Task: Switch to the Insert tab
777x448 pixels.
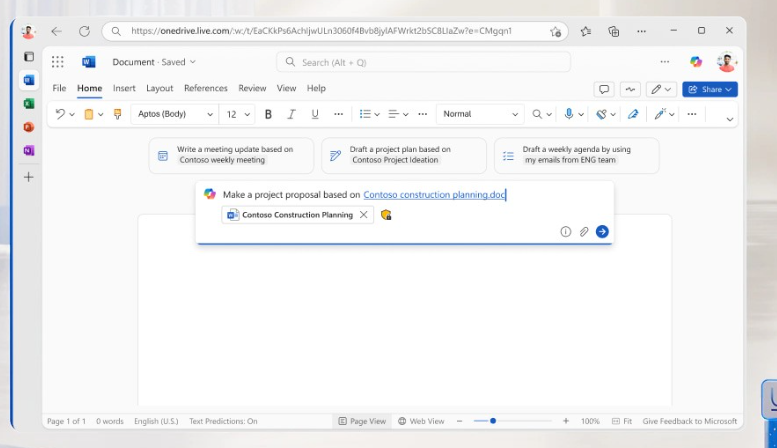Action: pyautogui.click(x=124, y=88)
